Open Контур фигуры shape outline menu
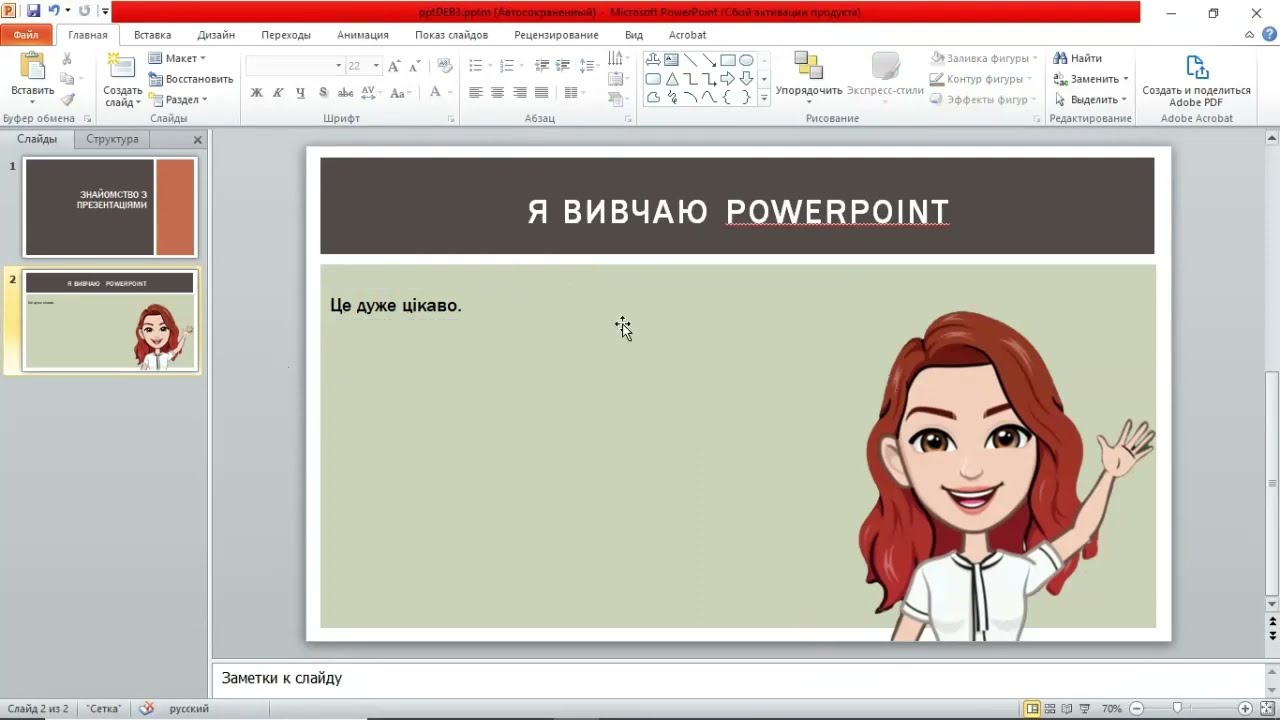 tap(980, 79)
